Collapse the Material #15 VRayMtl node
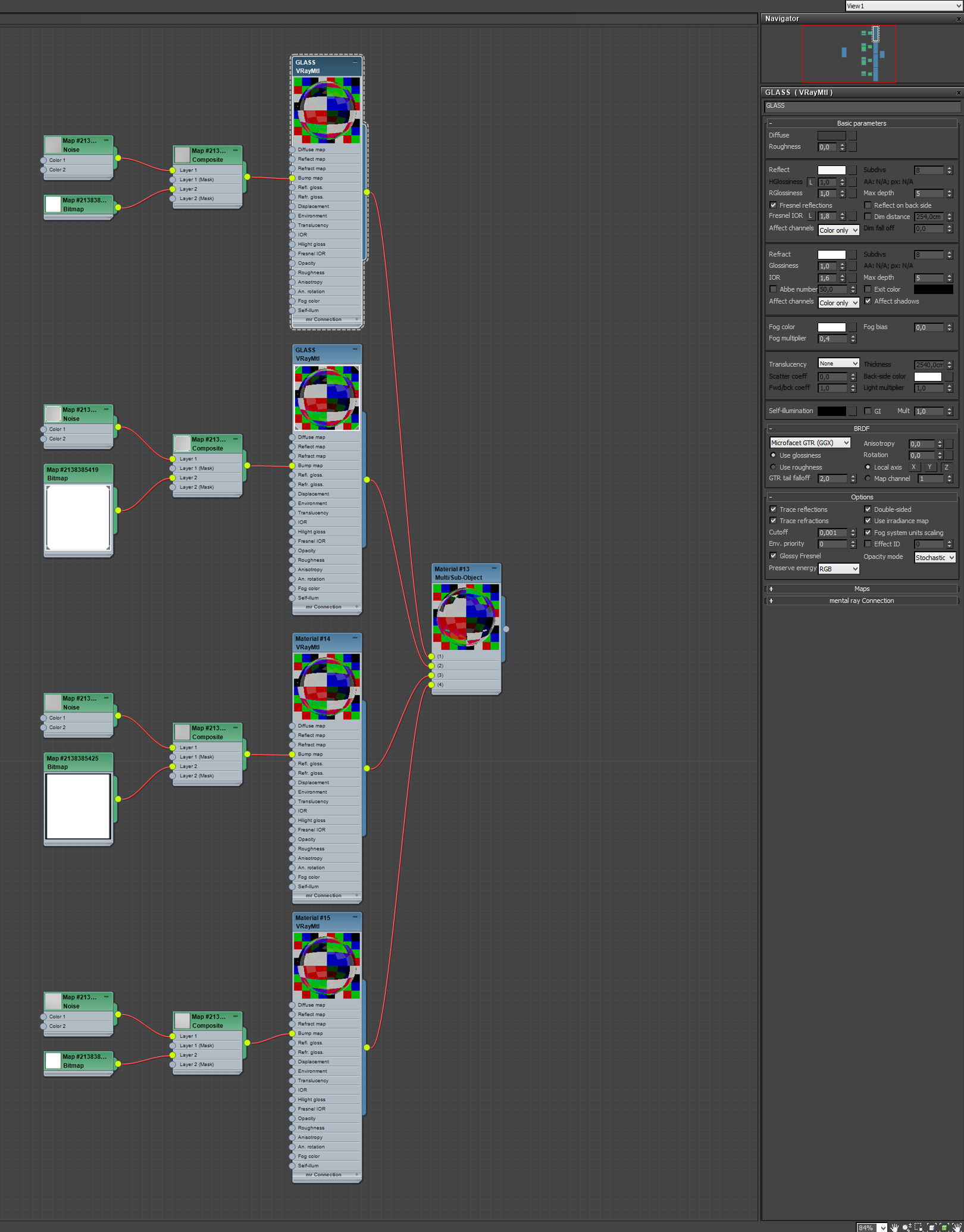The image size is (964, 1232). tap(355, 917)
